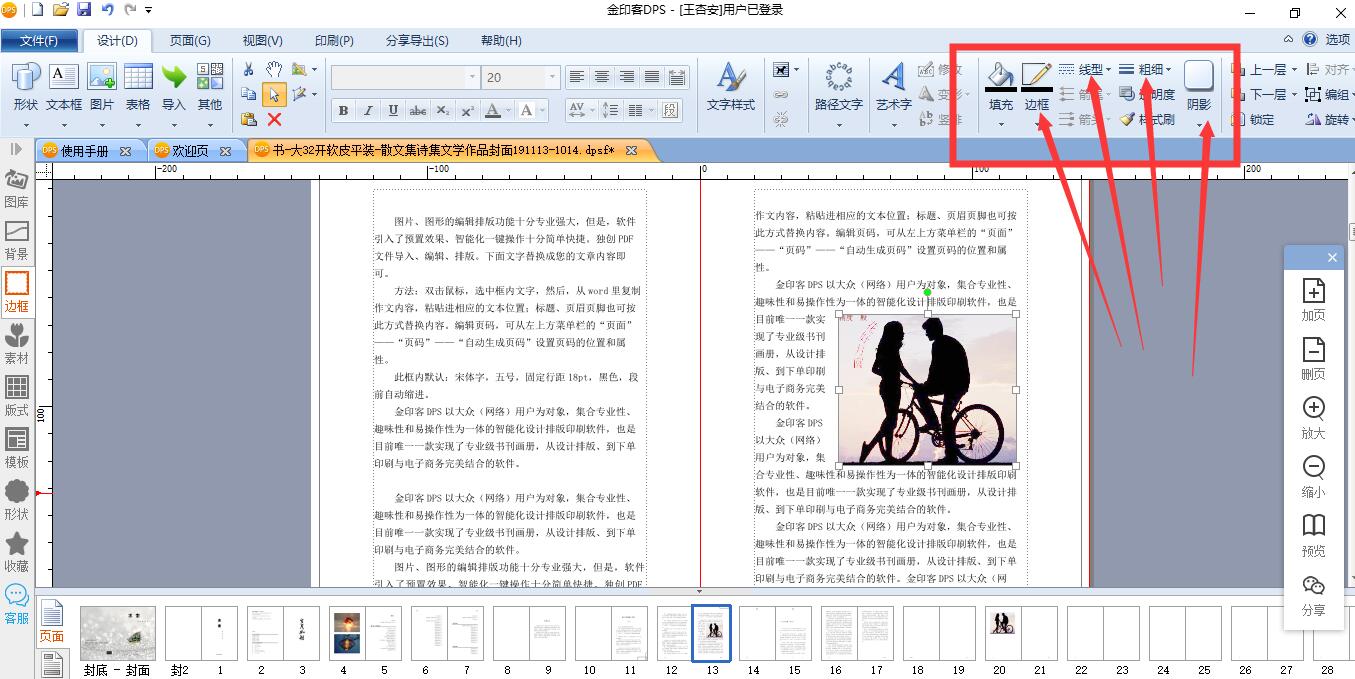Open the 收藏 favorites panel
The image size is (1355, 679).
(16, 552)
